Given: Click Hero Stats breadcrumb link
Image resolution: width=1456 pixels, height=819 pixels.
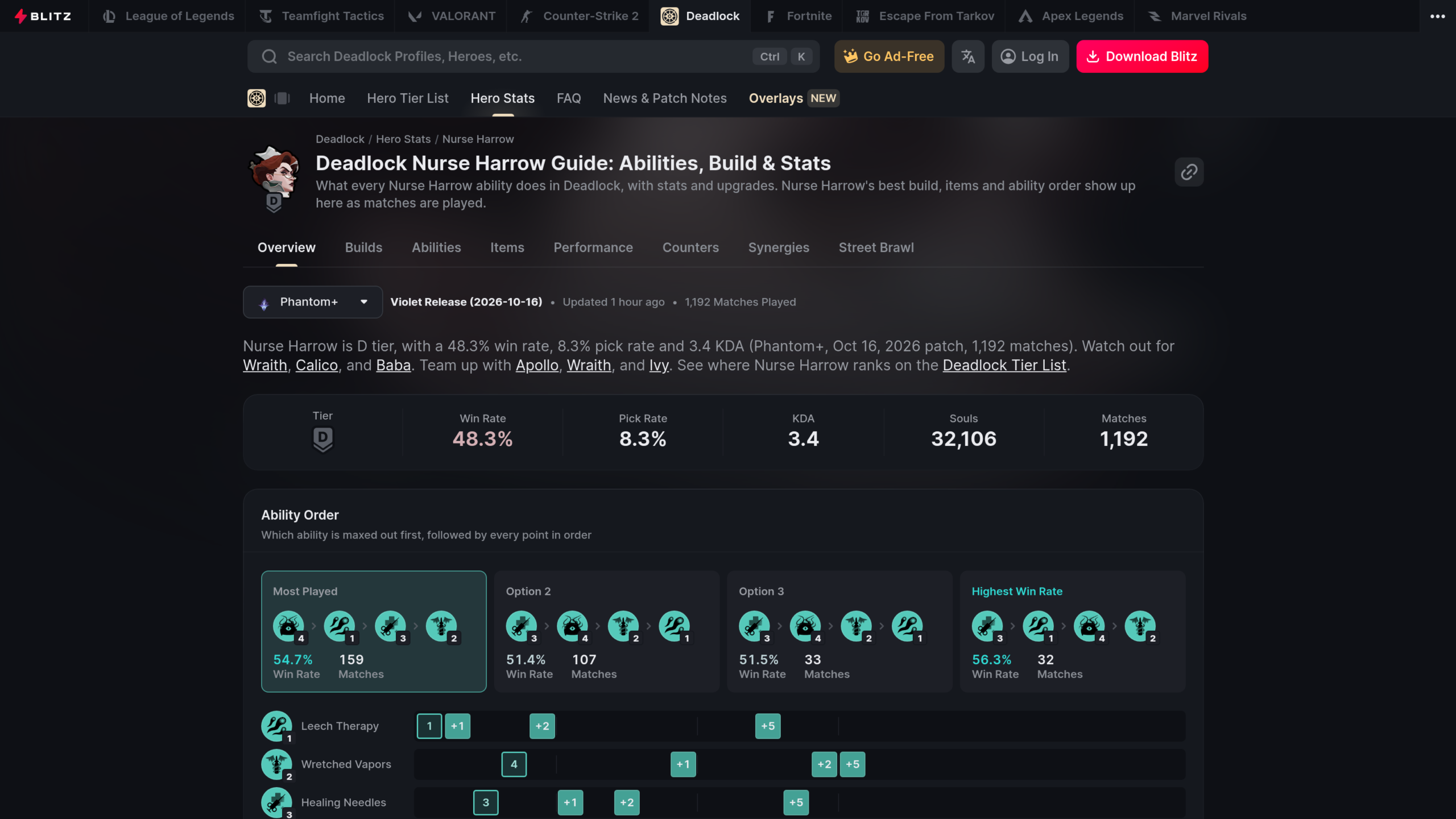Looking at the screenshot, I should pos(403,139).
